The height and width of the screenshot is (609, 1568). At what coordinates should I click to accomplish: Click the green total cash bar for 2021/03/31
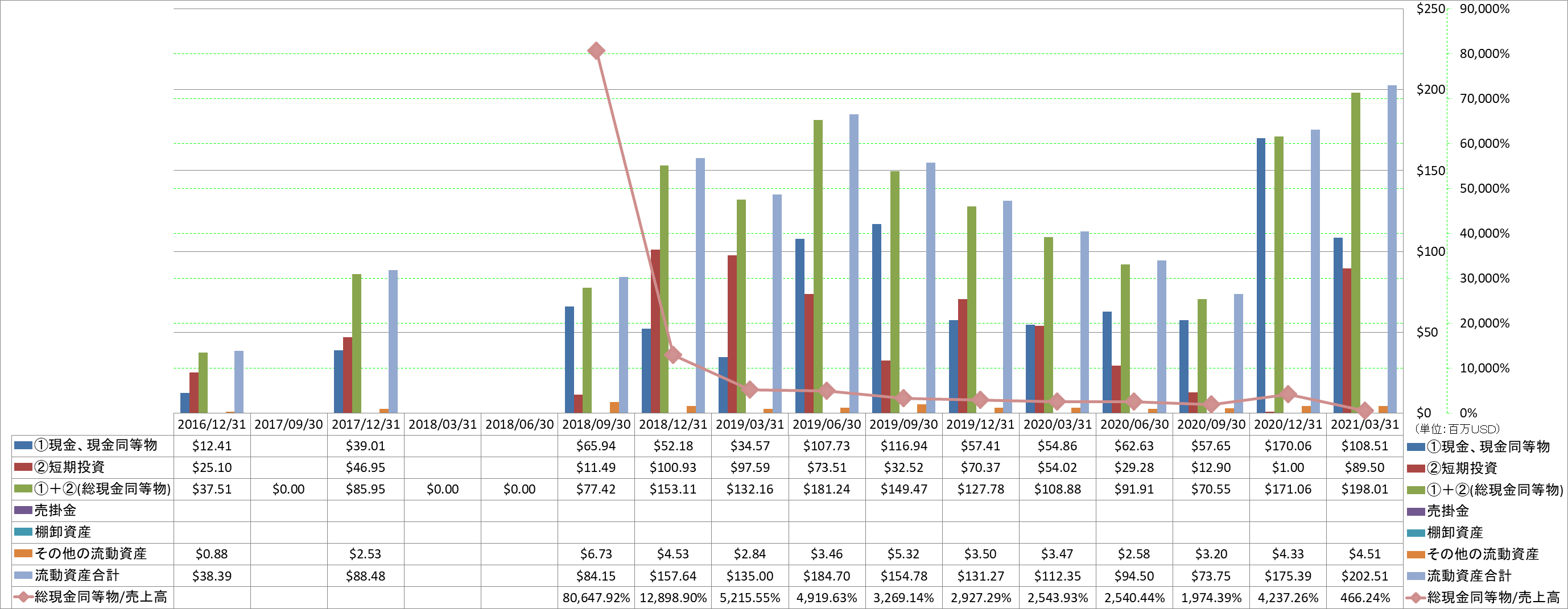[1356, 253]
